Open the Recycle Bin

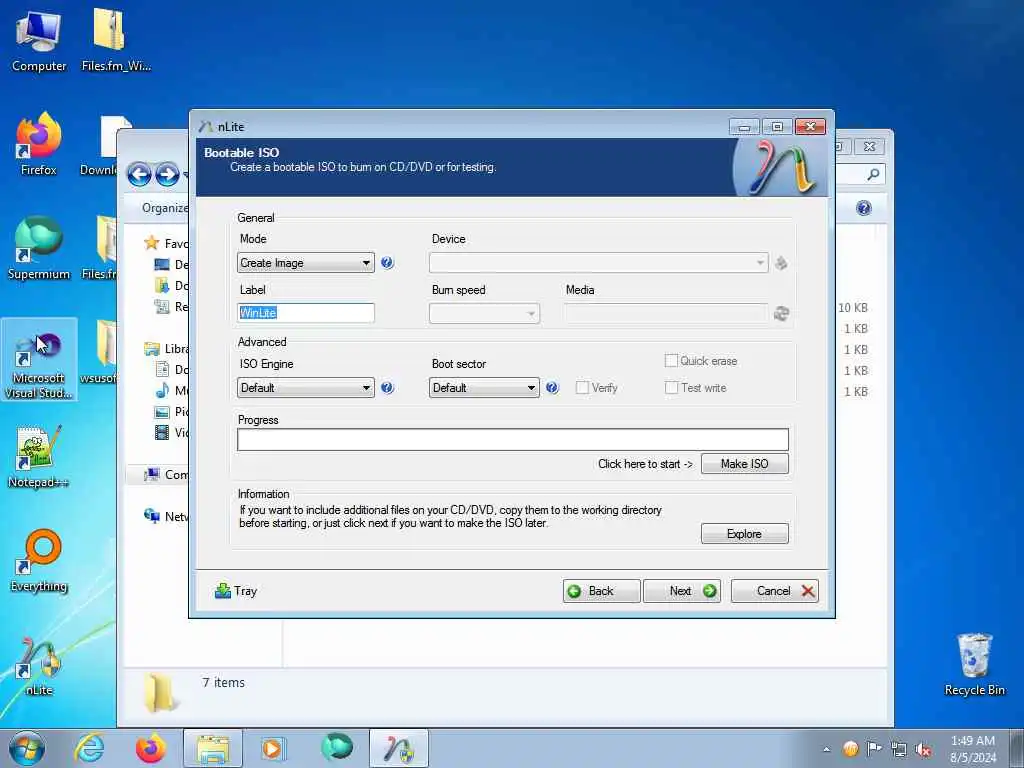click(x=974, y=665)
